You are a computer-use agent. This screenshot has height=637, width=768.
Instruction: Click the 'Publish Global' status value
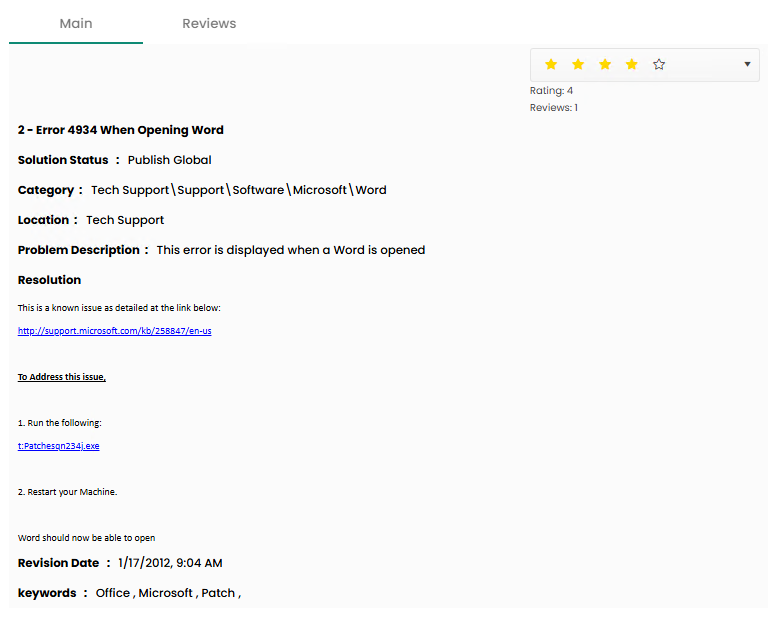click(x=169, y=160)
